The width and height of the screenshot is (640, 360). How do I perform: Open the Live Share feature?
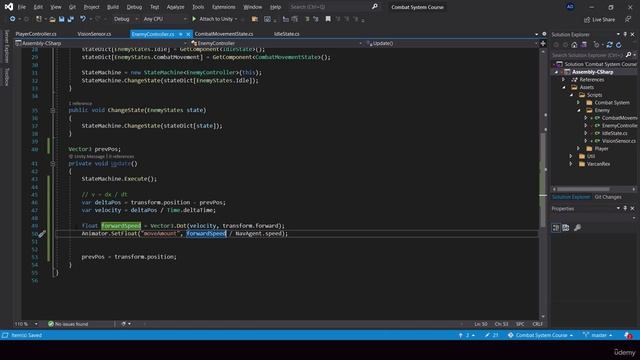point(599,20)
